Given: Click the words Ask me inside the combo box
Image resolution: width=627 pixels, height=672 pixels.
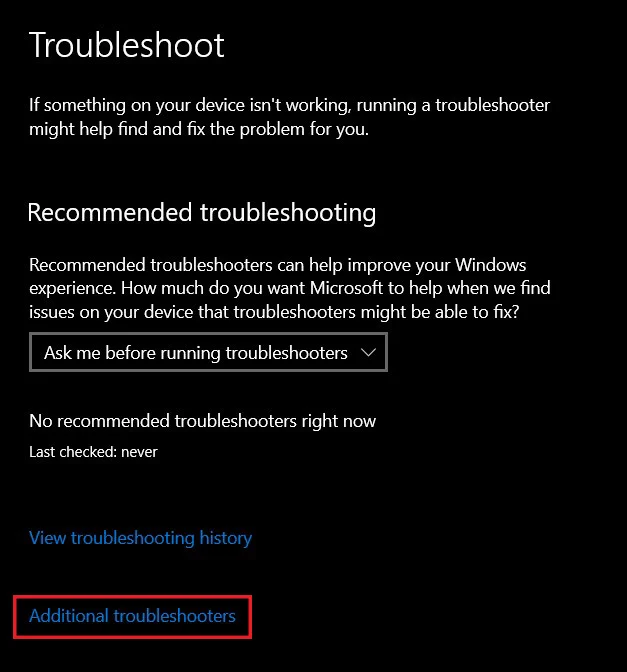Looking at the screenshot, I should (72, 353).
